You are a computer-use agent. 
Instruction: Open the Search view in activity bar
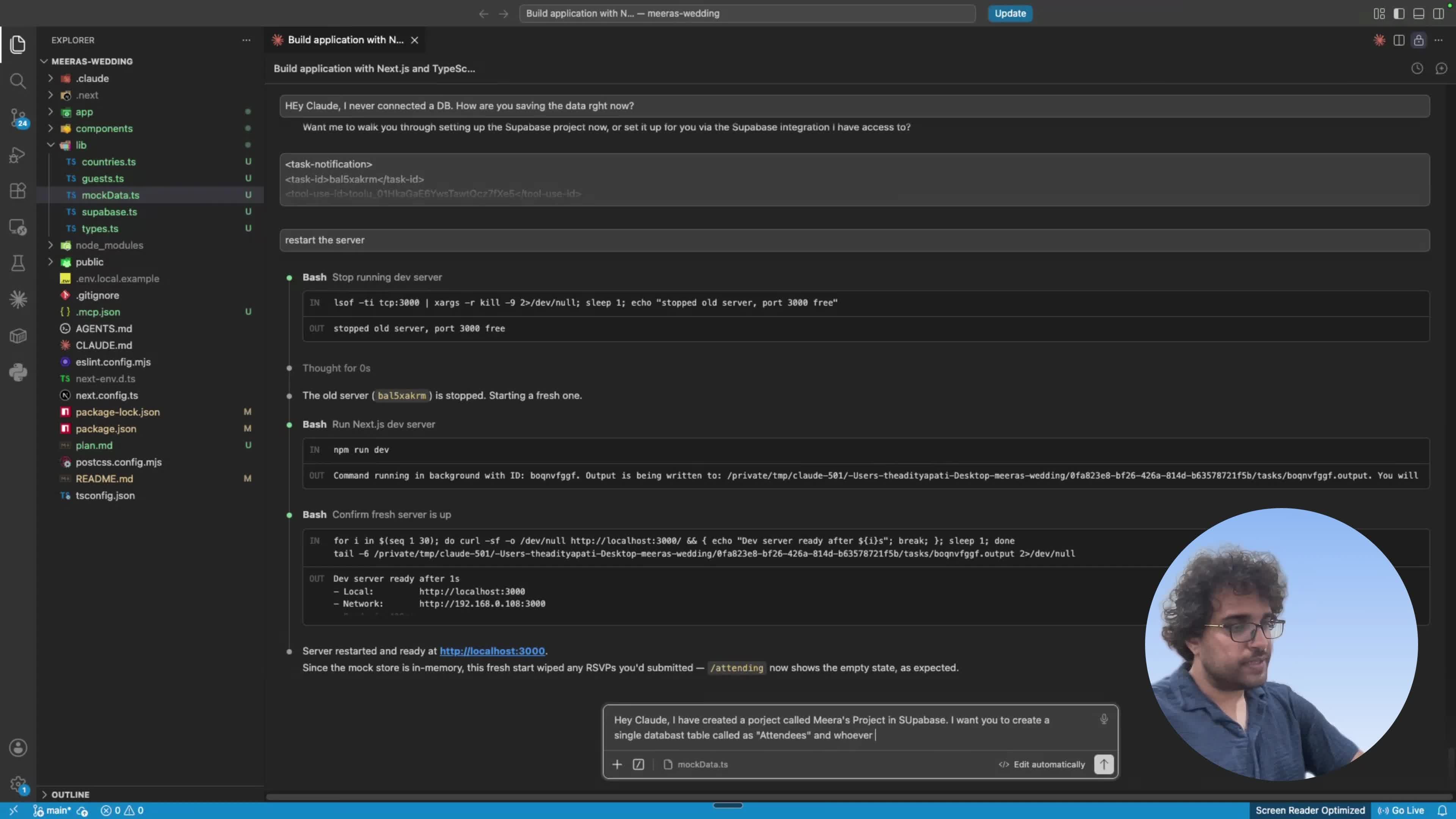[17, 82]
